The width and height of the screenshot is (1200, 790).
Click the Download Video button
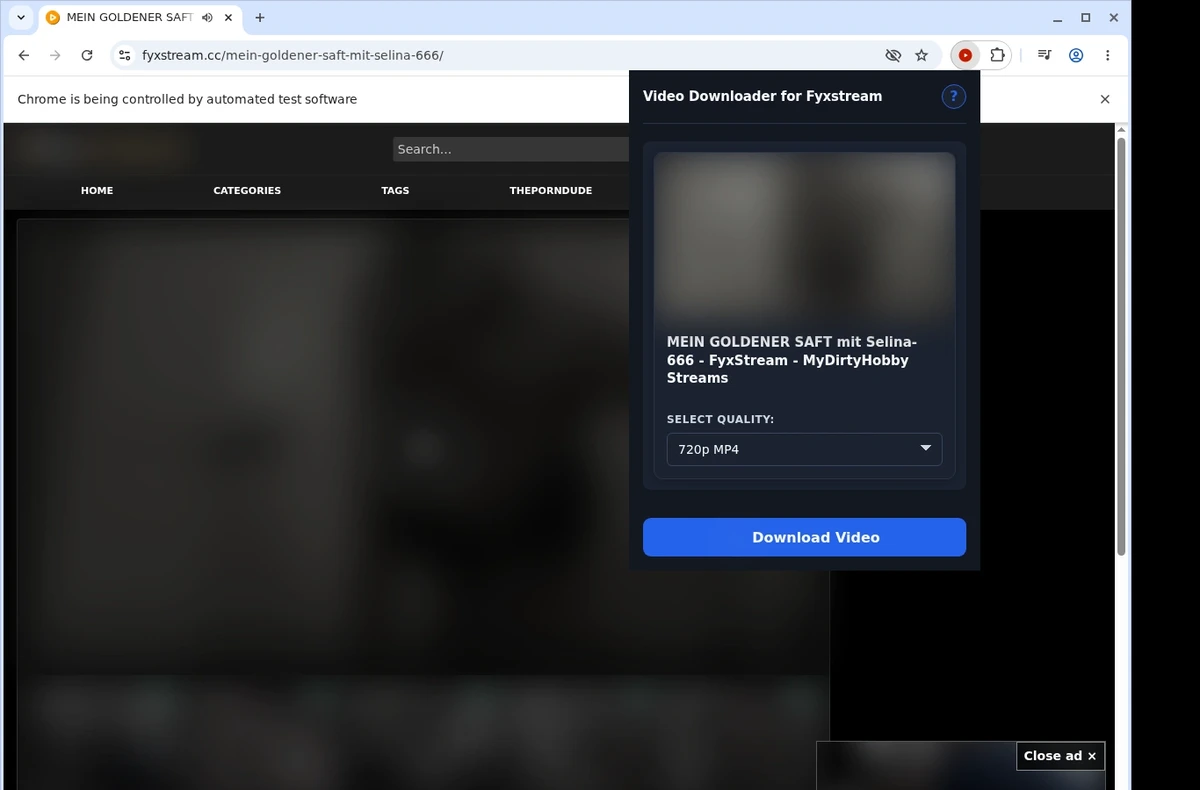pos(804,537)
